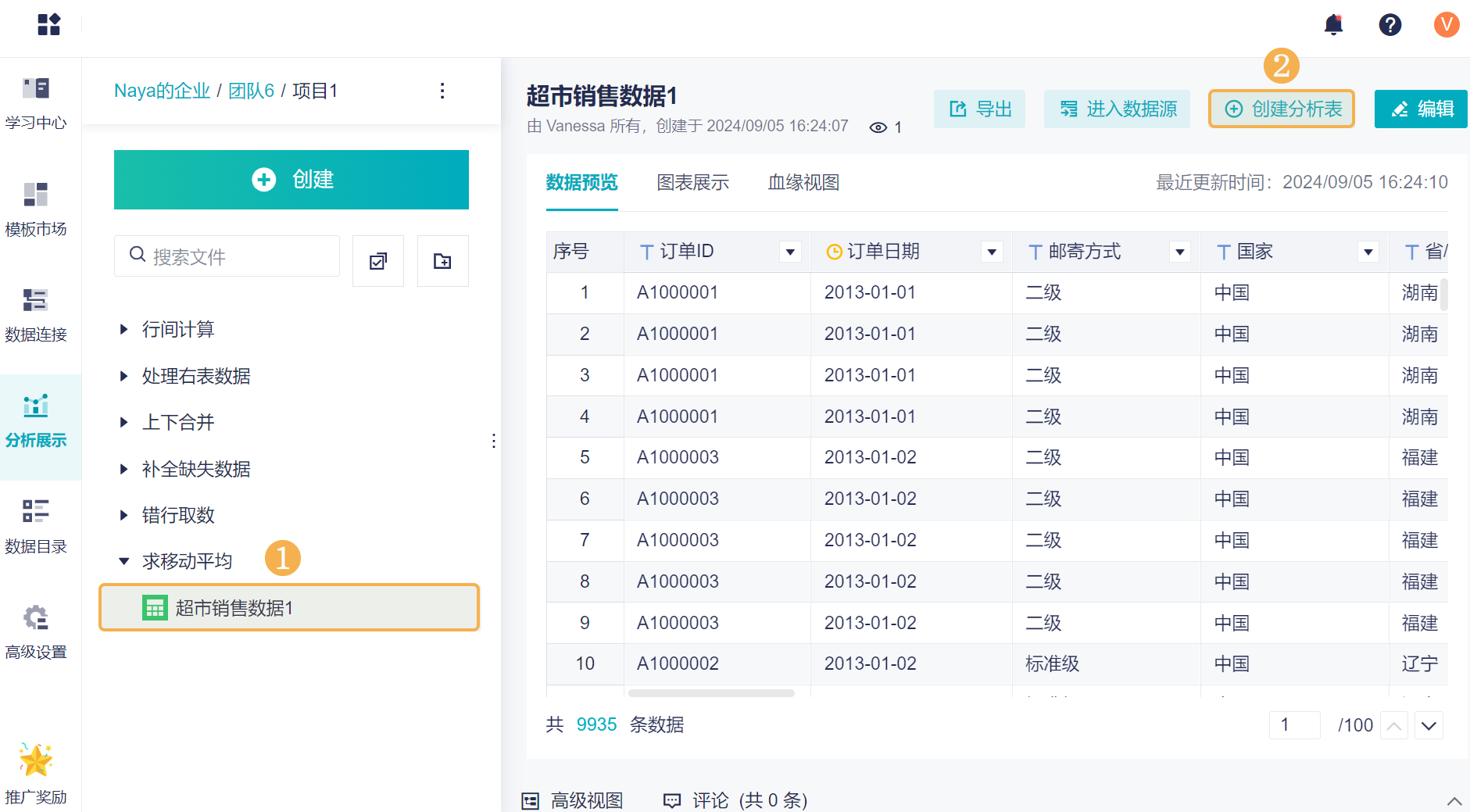This screenshot has height=812, width=1470.
Task: Open the 国家 column dropdown
Action: [x=1368, y=252]
